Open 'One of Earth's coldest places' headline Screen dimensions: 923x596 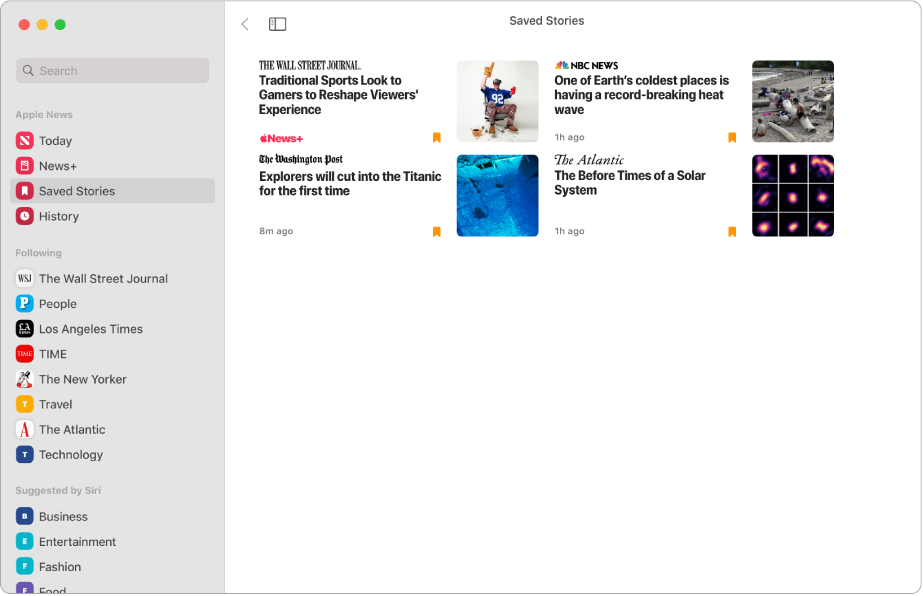(642, 95)
